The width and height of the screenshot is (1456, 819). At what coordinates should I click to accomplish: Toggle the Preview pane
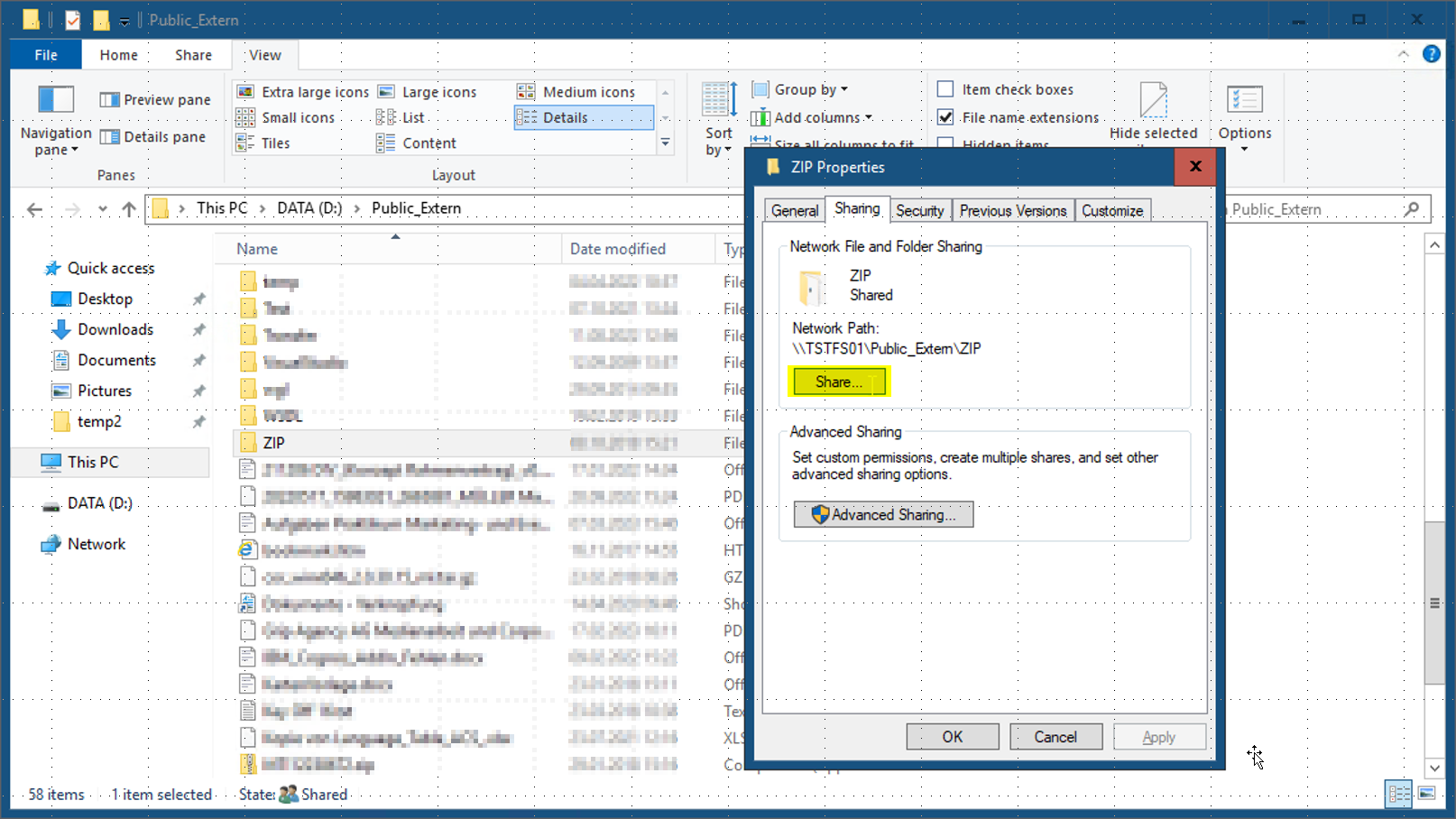(155, 100)
